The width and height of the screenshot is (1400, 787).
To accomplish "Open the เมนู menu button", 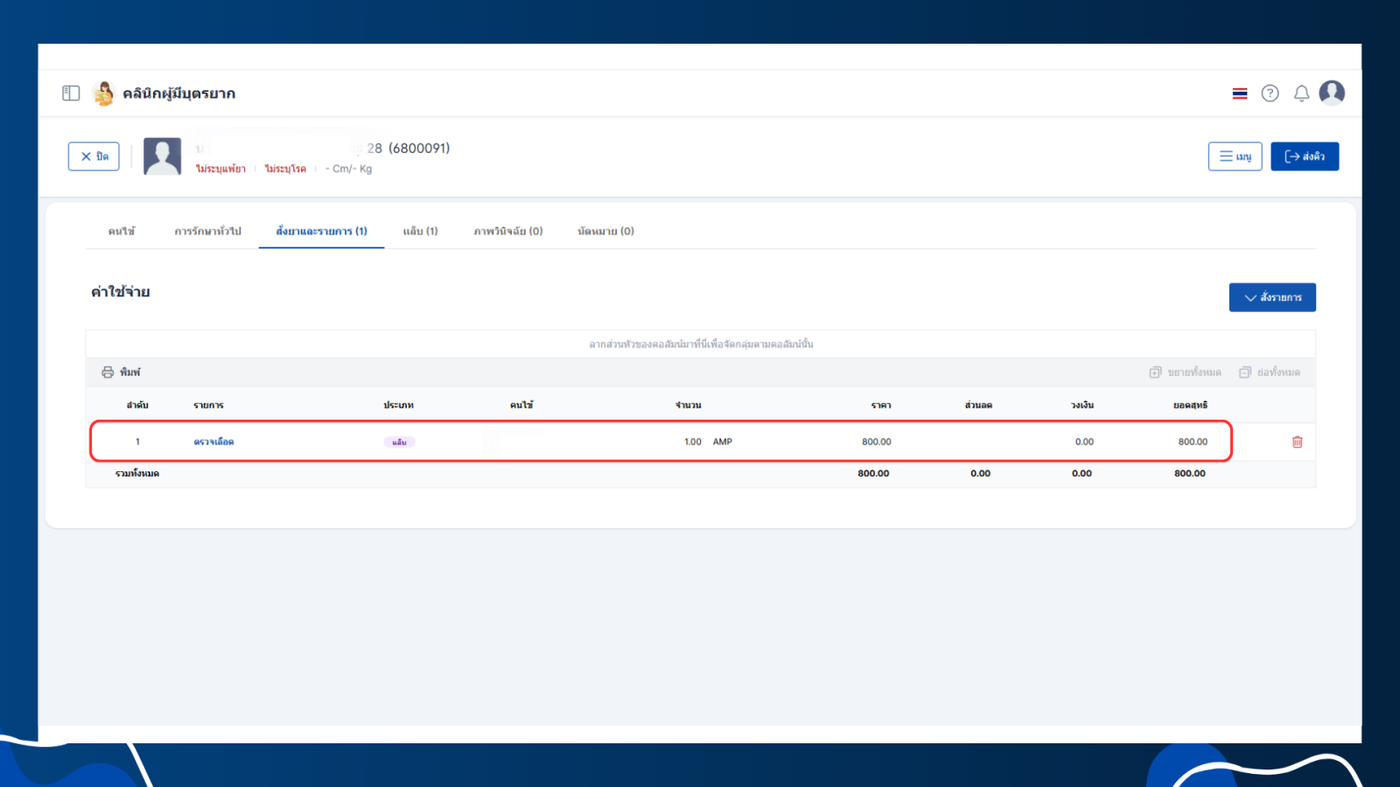I will pos(1235,156).
